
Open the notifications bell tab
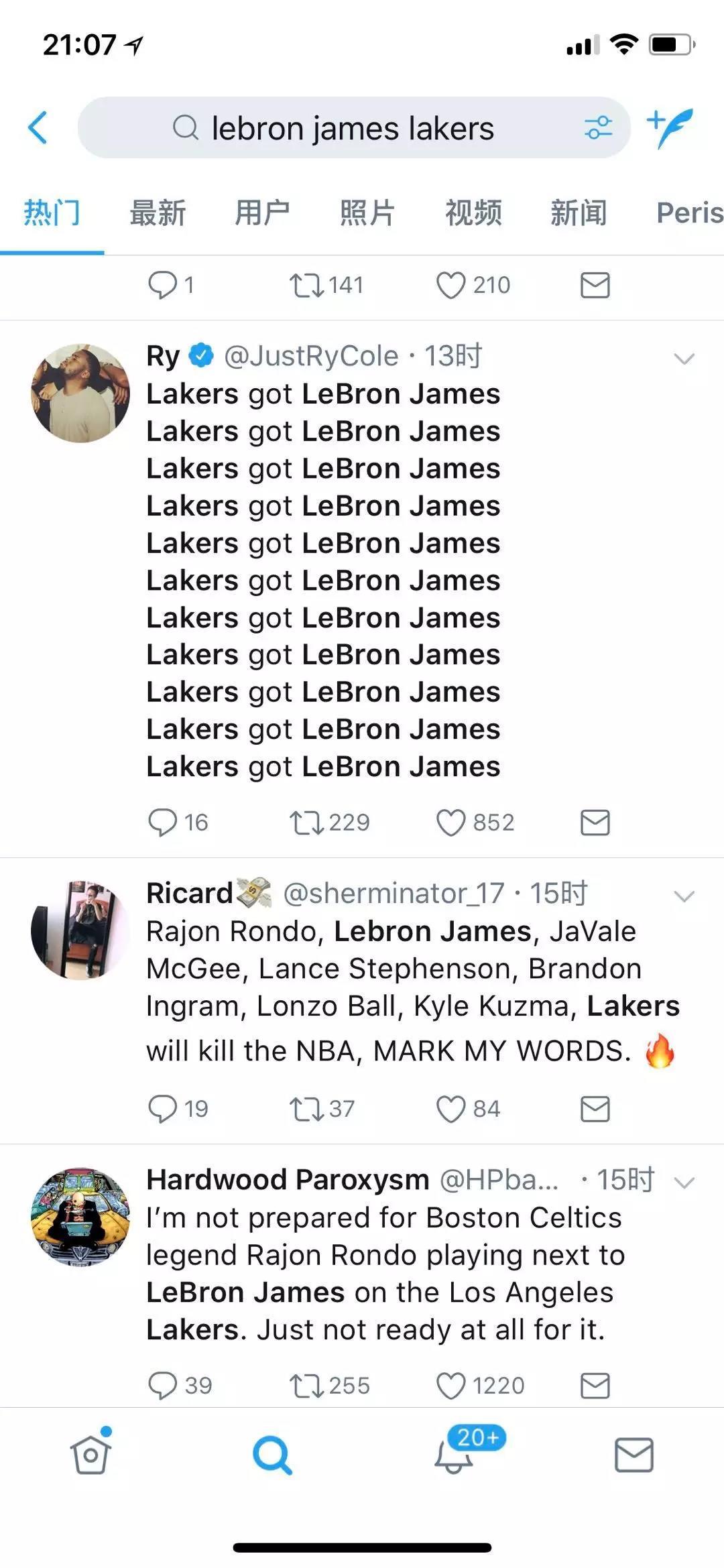pyautogui.click(x=454, y=1456)
